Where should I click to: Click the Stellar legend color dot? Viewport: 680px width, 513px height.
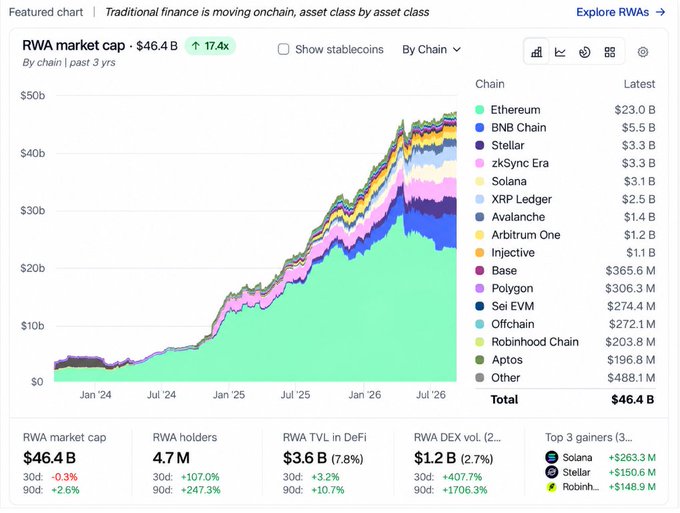[479, 145]
